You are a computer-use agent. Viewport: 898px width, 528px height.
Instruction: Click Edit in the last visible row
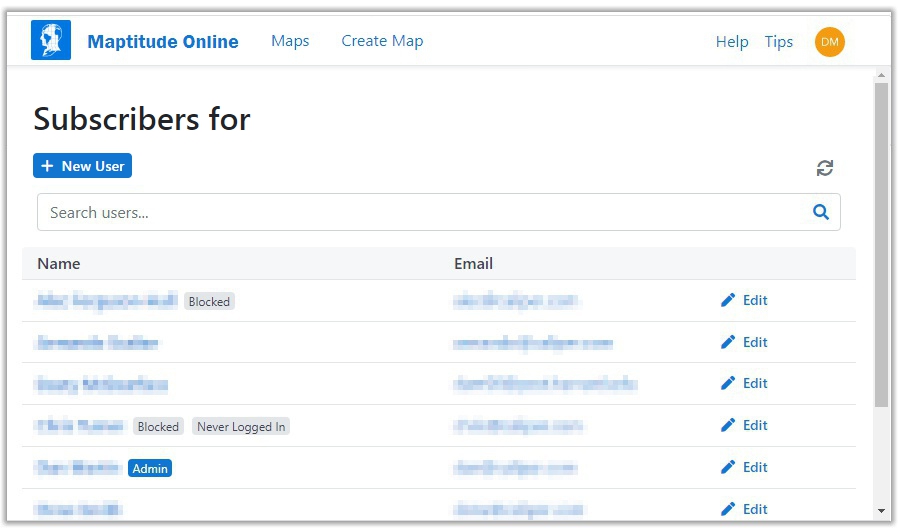coord(744,509)
